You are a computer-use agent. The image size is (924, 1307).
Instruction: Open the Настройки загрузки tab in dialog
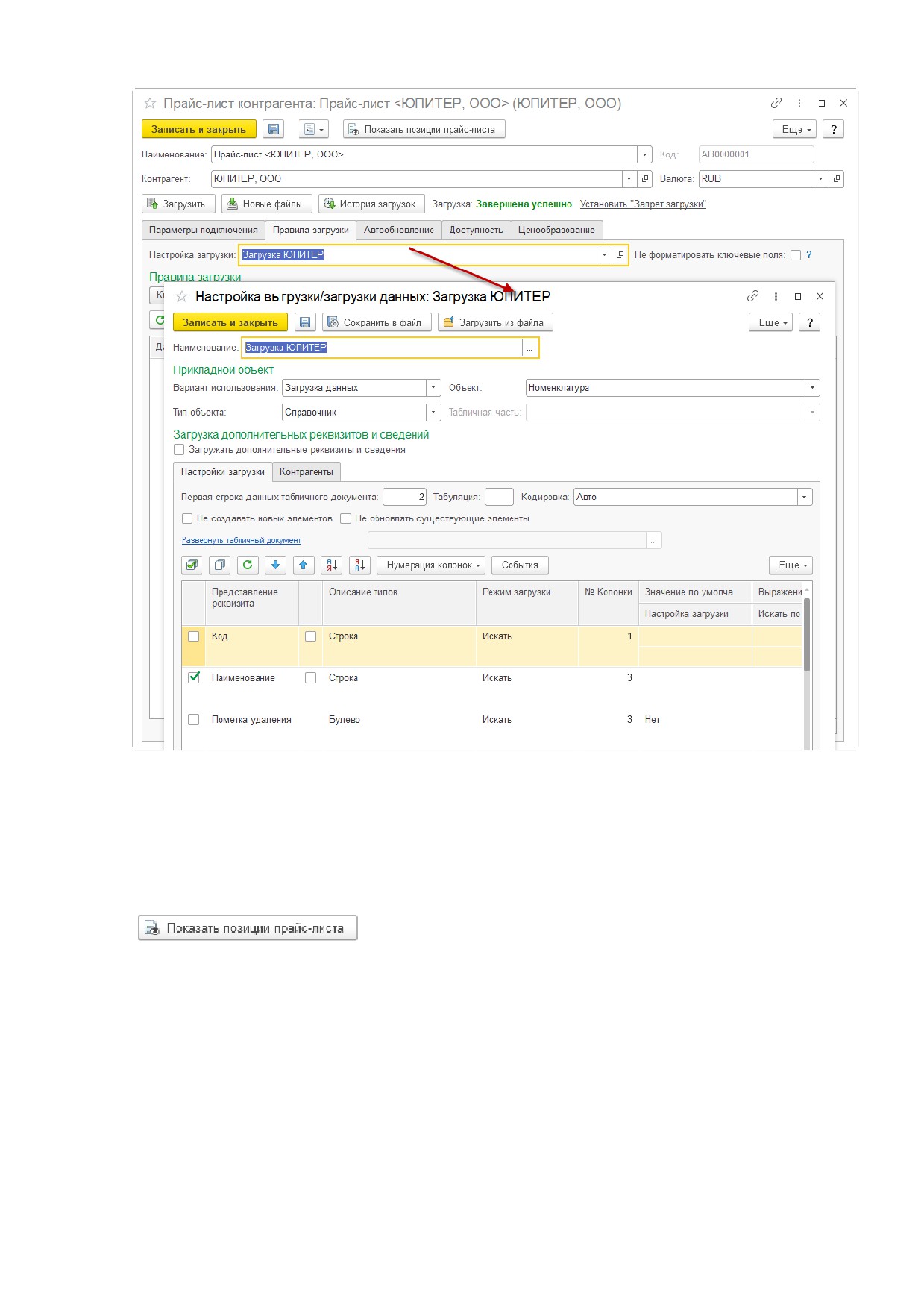pyautogui.click(x=222, y=472)
